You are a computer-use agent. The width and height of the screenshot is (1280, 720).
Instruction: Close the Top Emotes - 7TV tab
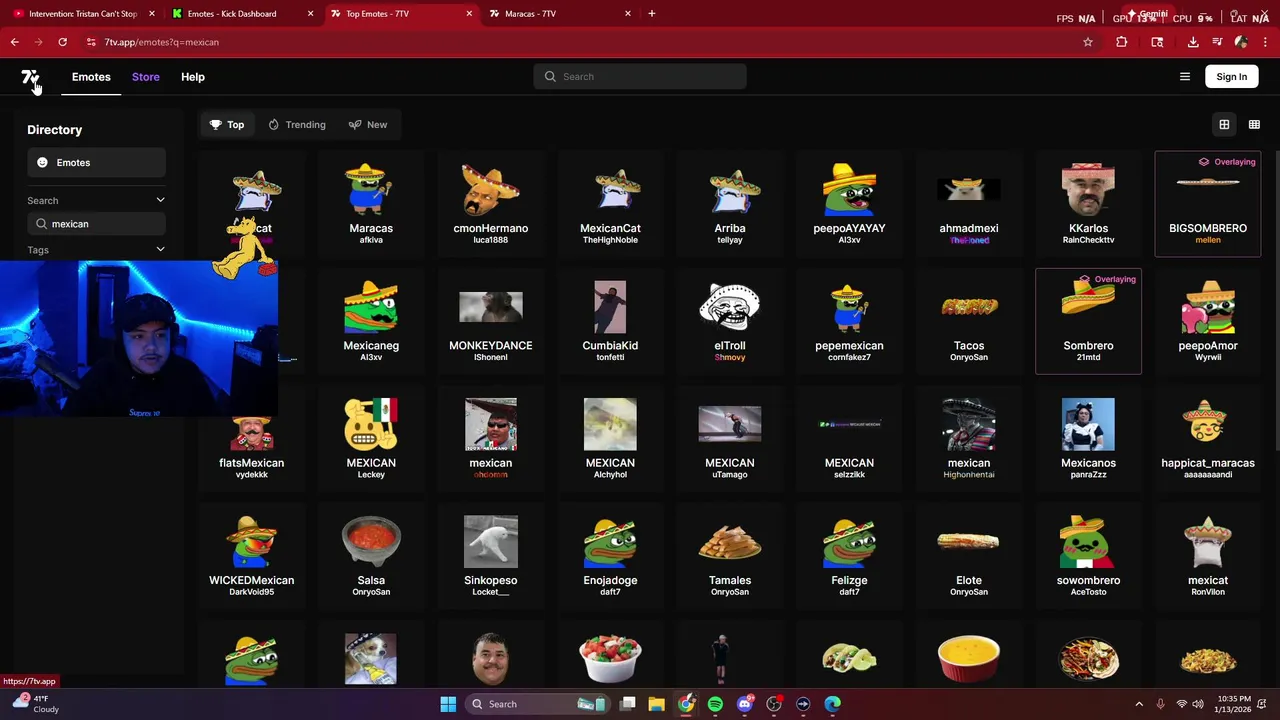tap(469, 14)
